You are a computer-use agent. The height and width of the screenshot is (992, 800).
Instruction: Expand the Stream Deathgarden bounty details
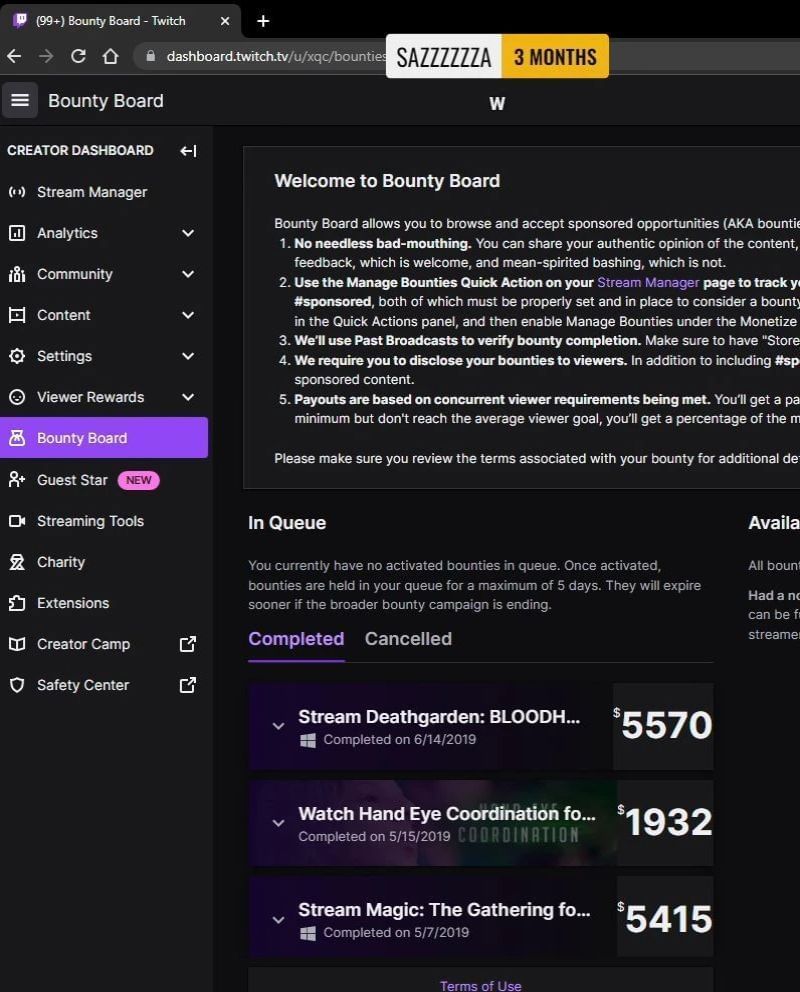[x=278, y=726]
